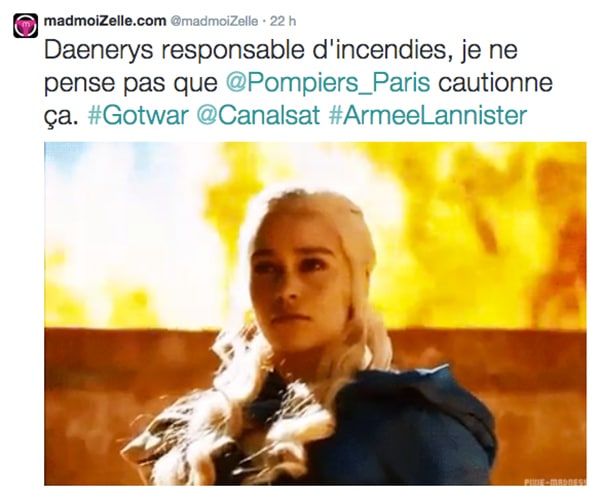This screenshot has width=600, height=493.
Task: Visit the @madmoiZelle handle link
Action: [214, 21]
